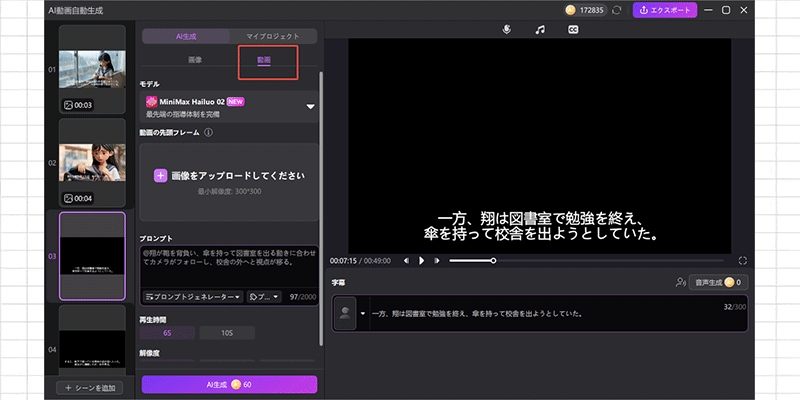800x400 pixels.
Task: Click the 97/2000 character count
Action: point(303,297)
